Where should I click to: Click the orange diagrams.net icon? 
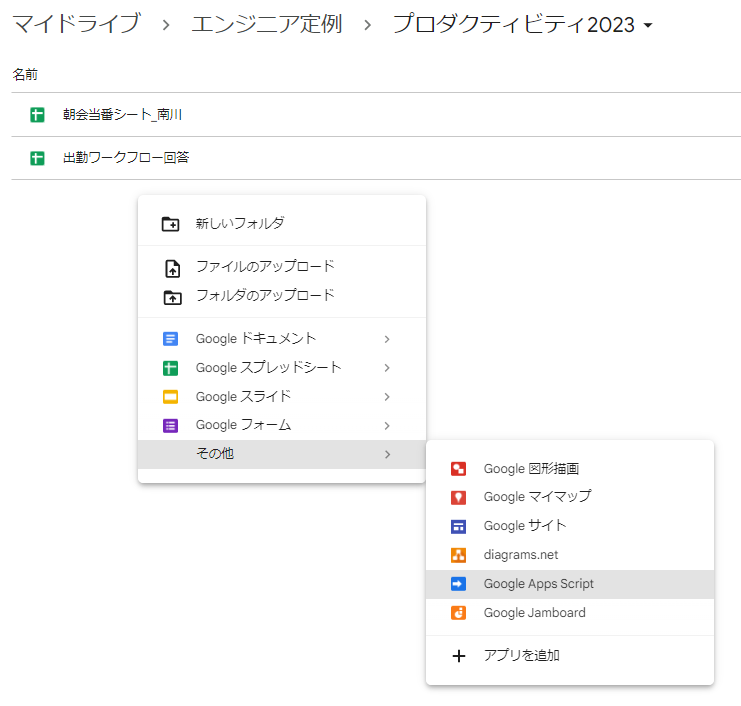[x=458, y=555]
